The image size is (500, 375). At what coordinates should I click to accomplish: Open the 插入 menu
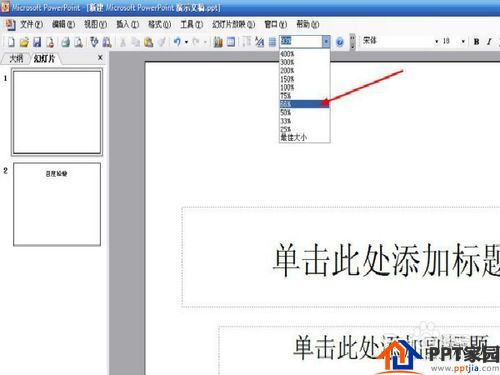(127, 24)
